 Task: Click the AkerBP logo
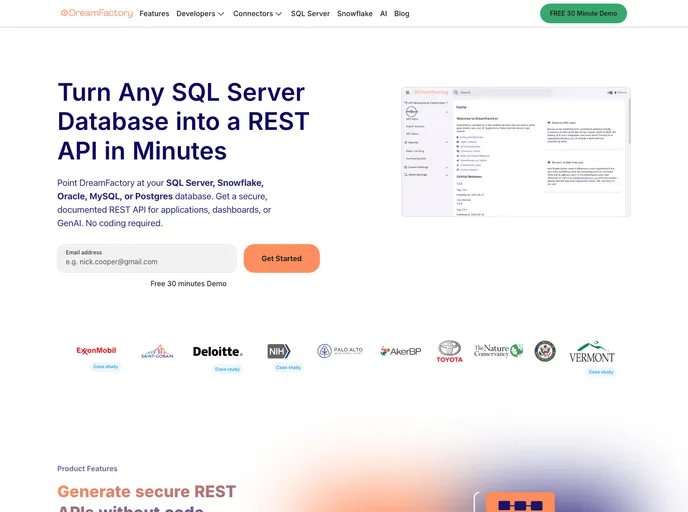pyautogui.click(x=400, y=351)
